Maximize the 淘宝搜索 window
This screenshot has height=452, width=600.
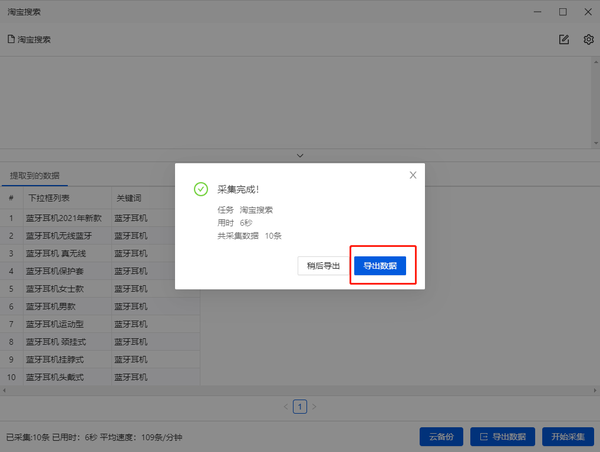point(563,12)
